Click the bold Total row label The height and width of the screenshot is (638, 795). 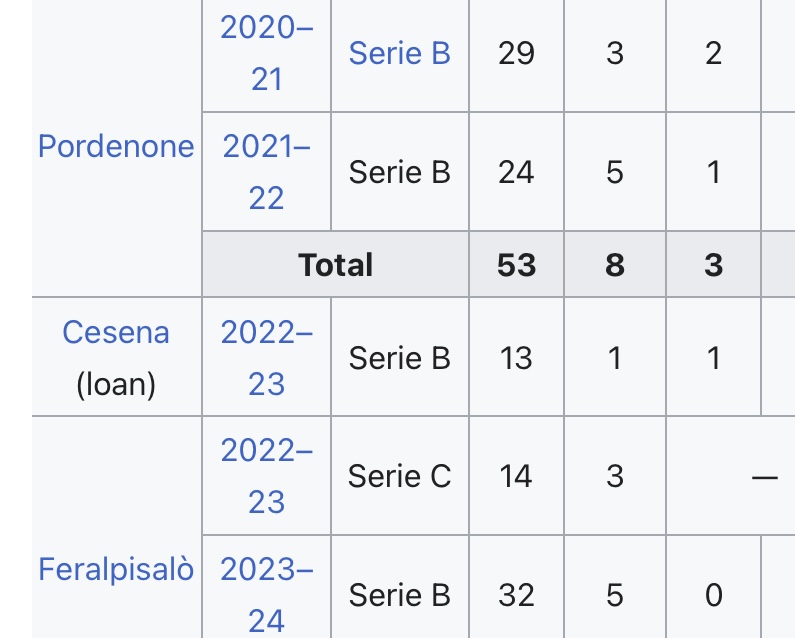(x=336, y=265)
